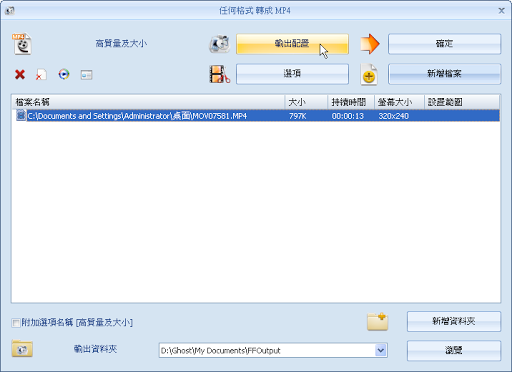Click the 00:00:13 duration cell
This screenshot has height=372, width=512.
(348, 116)
